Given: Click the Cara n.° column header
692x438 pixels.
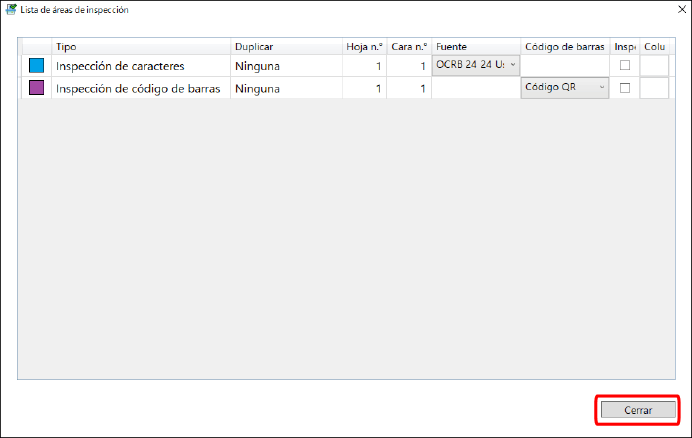Looking at the screenshot, I should click(409, 47).
